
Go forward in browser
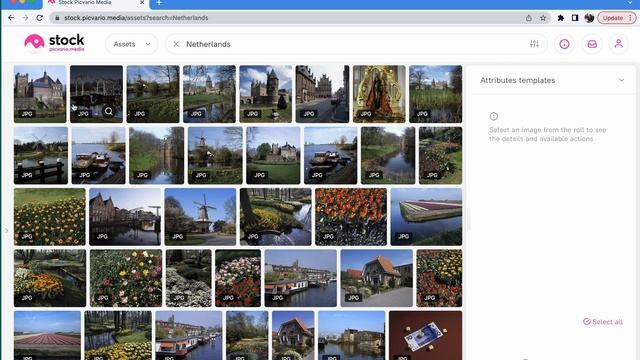25,18
